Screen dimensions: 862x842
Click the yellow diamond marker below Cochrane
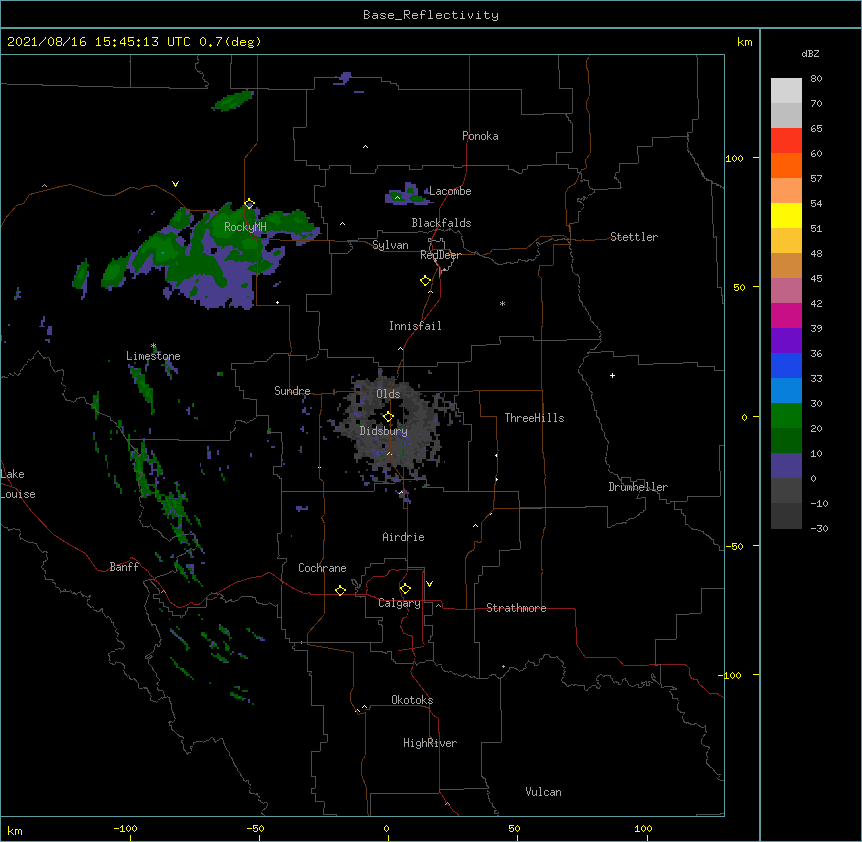pyautogui.click(x=340, y=590)
